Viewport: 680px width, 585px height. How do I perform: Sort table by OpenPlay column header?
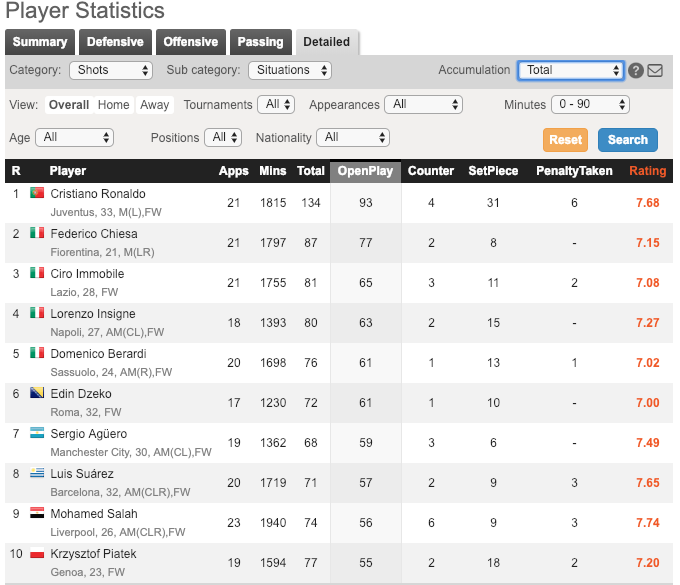point(365,171)
